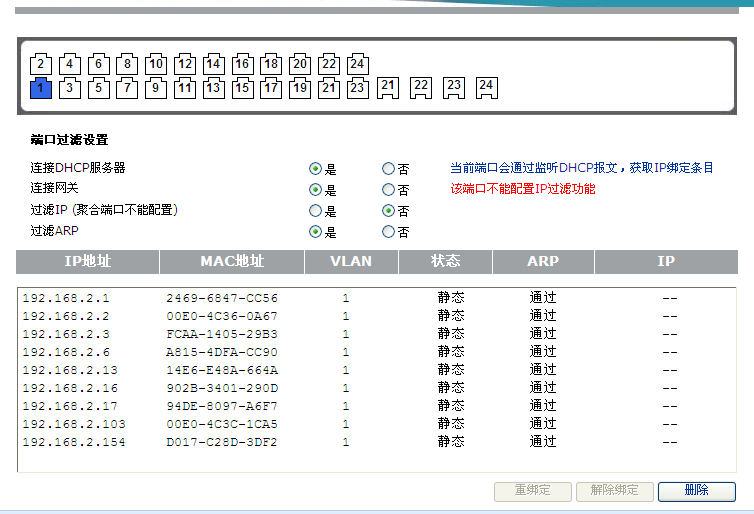Select the row with IP 192.168.2.103
Image resolution: width=754 pixels, height=514 pixels.
[x=70, y=424]
